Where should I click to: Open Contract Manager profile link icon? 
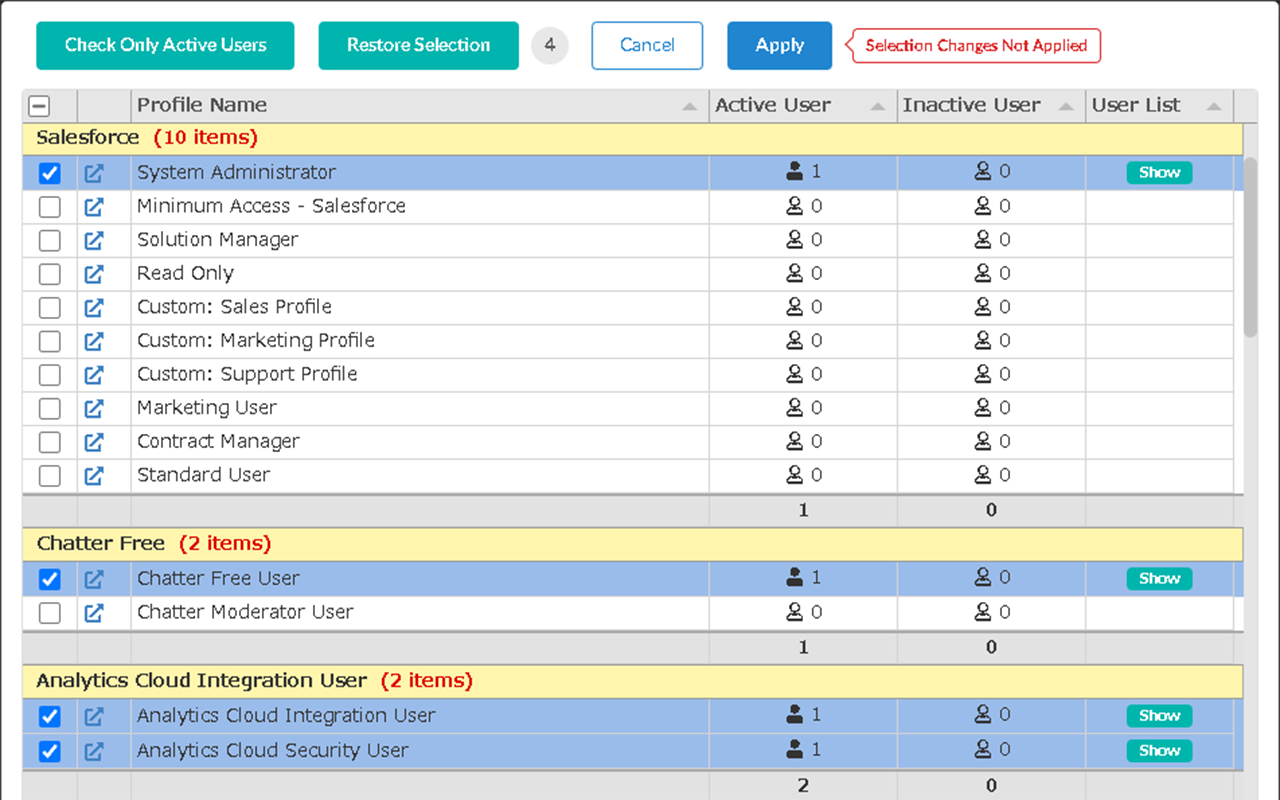[x=93, y=441]
